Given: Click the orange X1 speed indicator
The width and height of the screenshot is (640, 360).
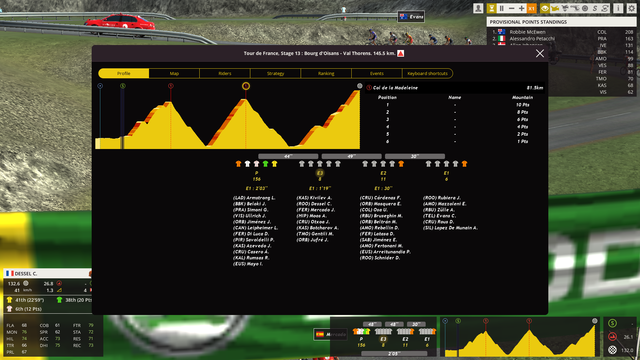Looking at the screenshot, I should pos(531,8).
